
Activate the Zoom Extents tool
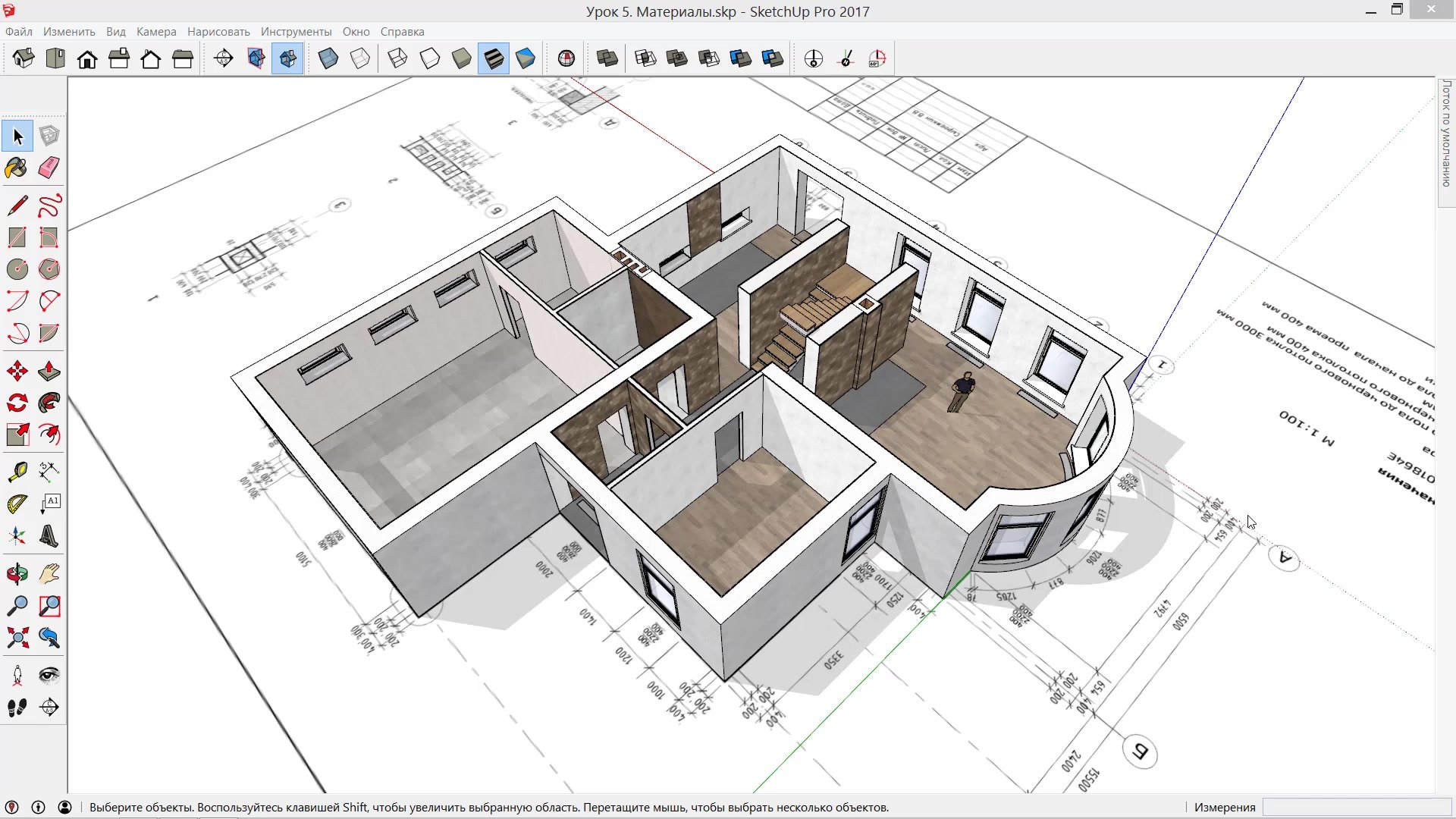click(x=17, y=638)
